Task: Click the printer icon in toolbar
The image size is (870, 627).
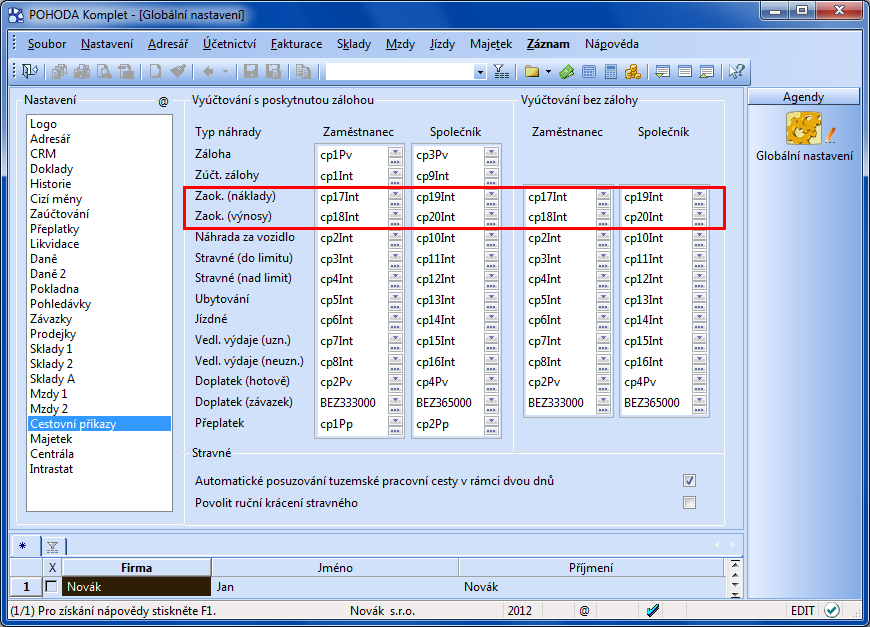Action: tap(82, 71)
